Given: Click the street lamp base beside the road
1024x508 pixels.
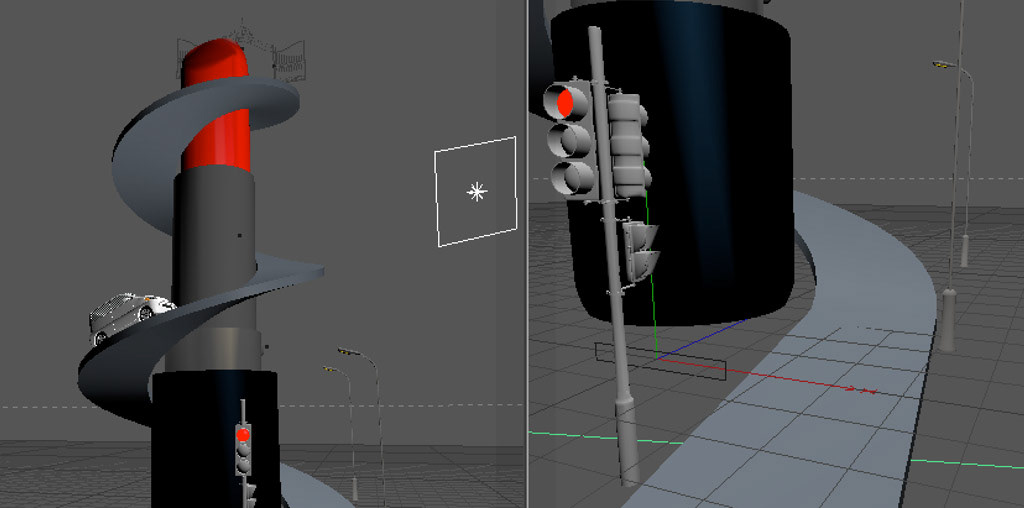Looking at the screenshot, I should point(948,320).
